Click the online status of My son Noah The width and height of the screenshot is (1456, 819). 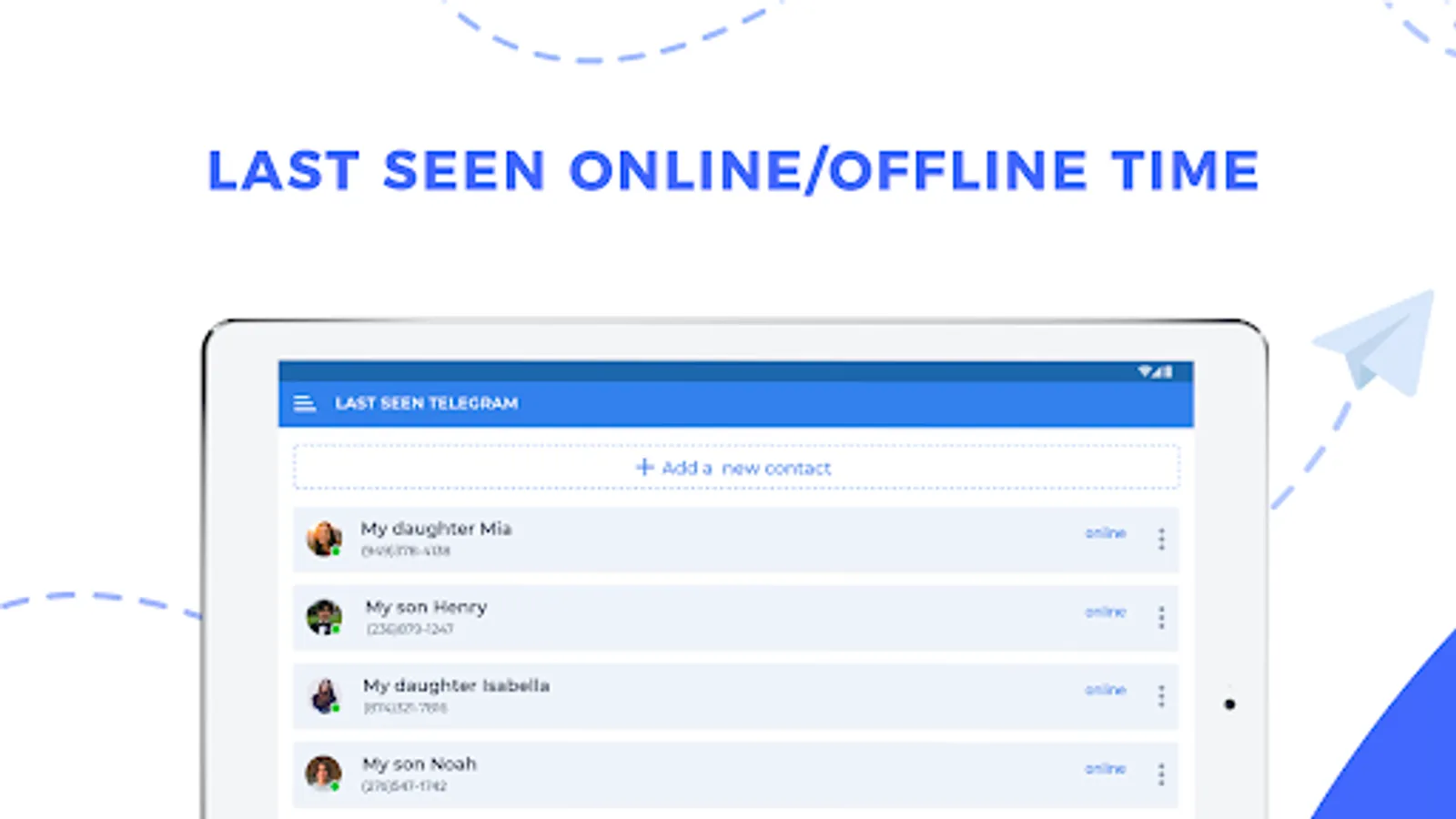1106,769
